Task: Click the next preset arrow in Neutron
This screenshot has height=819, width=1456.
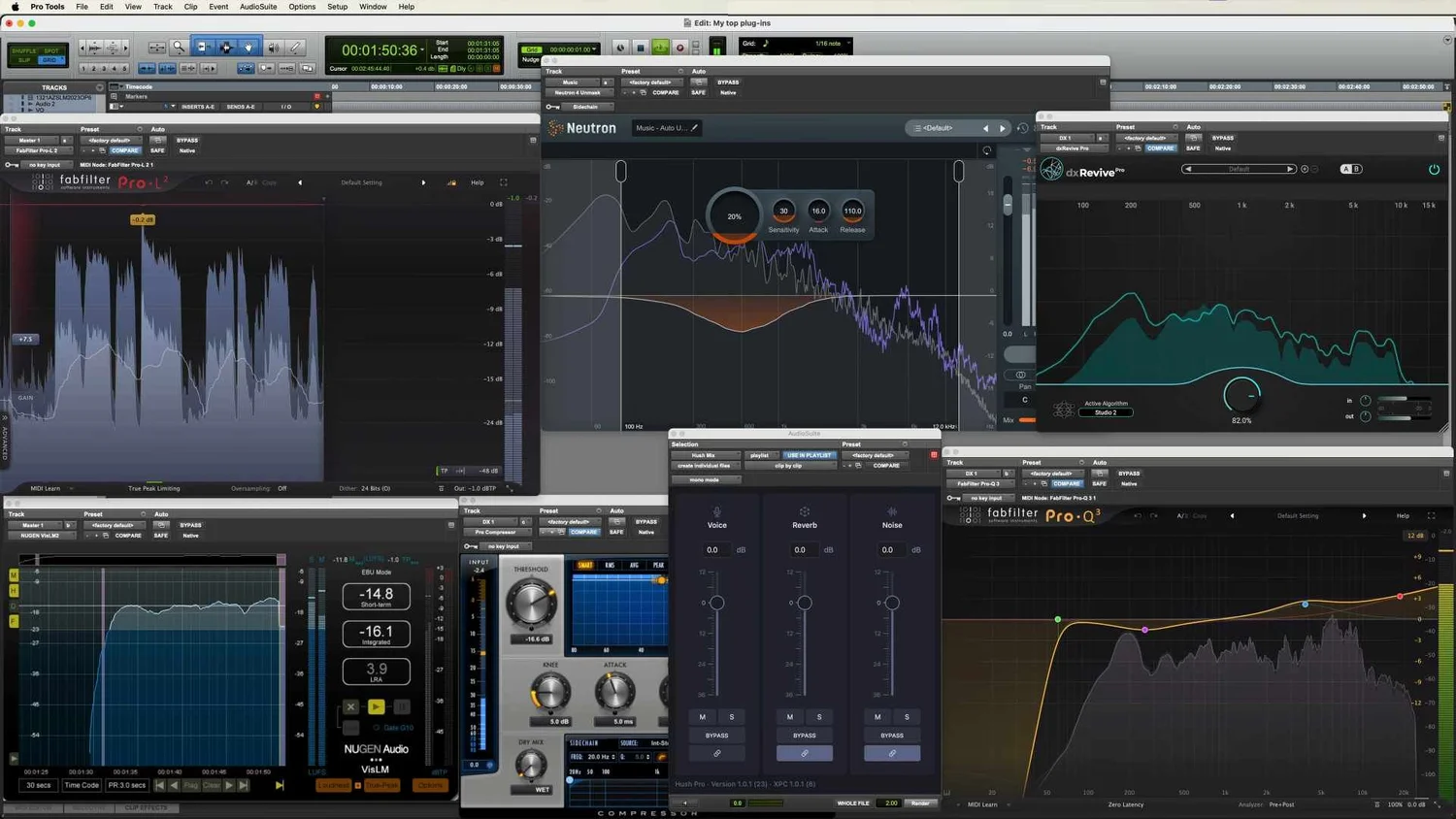Action: 1003,128
